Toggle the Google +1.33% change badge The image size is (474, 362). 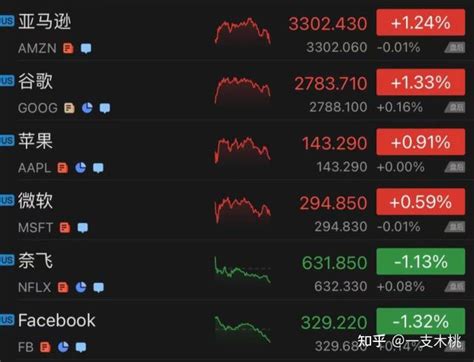(421, 82)
